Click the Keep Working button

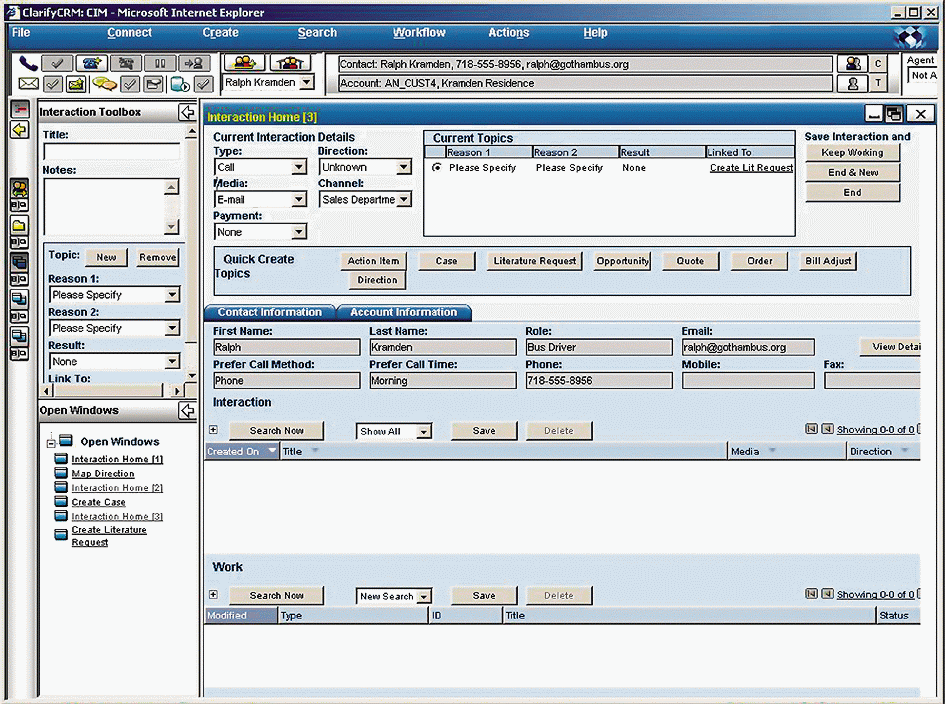click(x=852, y=152)
